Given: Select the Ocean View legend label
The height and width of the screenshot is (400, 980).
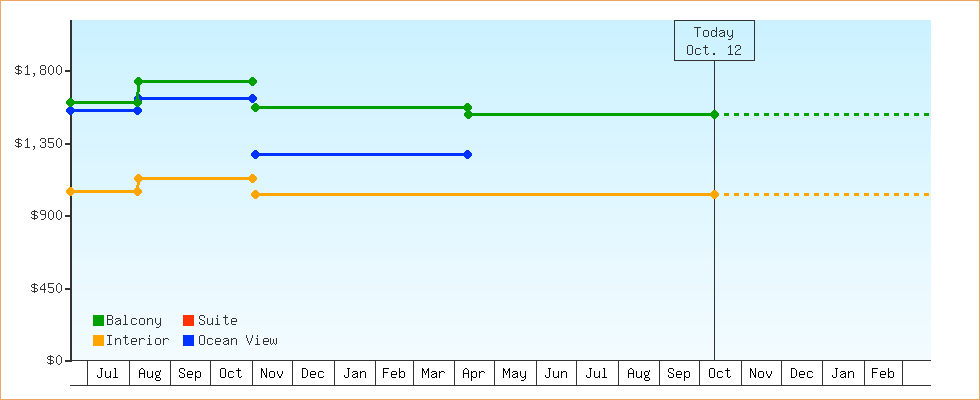Looking at the screenshot, I should click(237, 340).
